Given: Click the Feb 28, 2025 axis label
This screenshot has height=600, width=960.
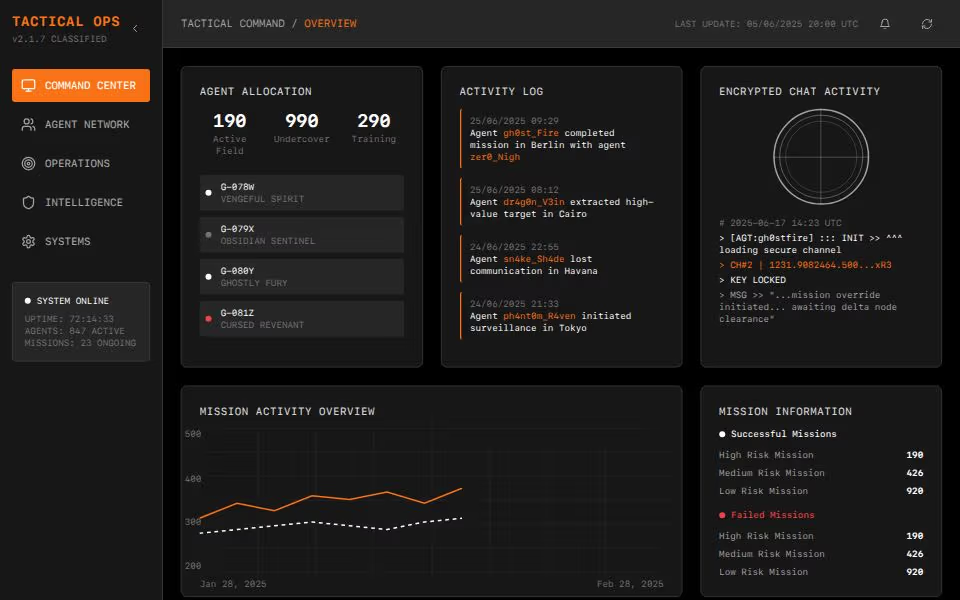Looking at the screenshot, I should (x=630, y=584).
